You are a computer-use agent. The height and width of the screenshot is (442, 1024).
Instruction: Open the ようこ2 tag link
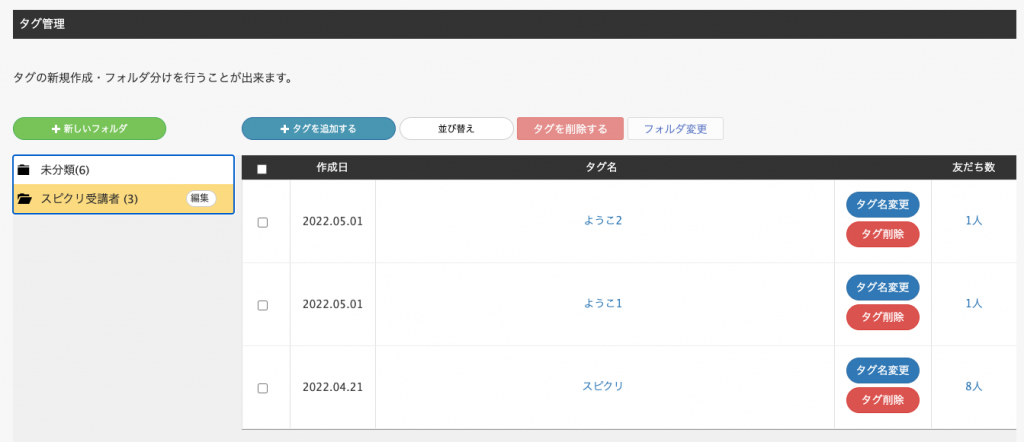coord(603,221)
